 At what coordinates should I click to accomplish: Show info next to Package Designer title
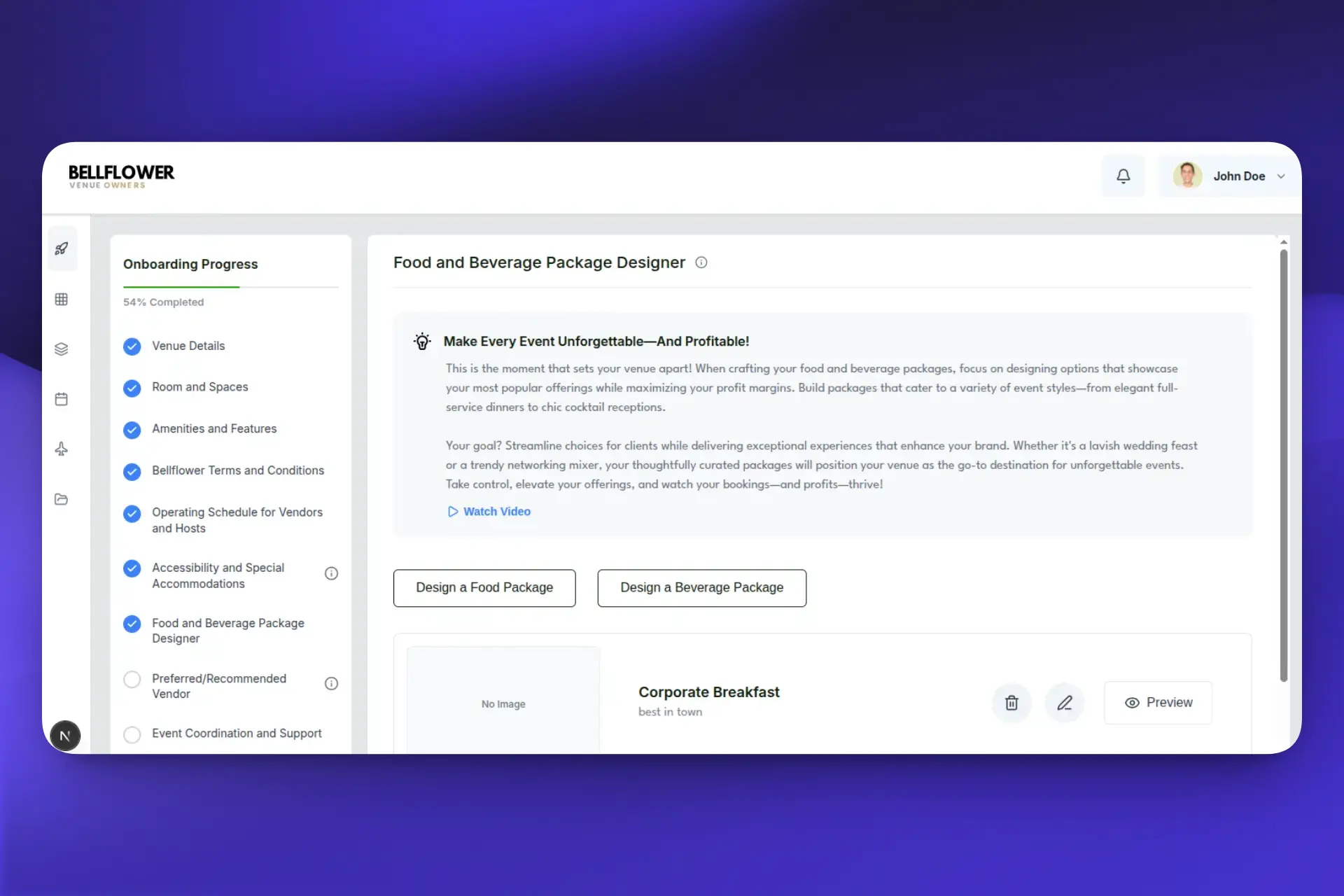(x=701, y=262)
